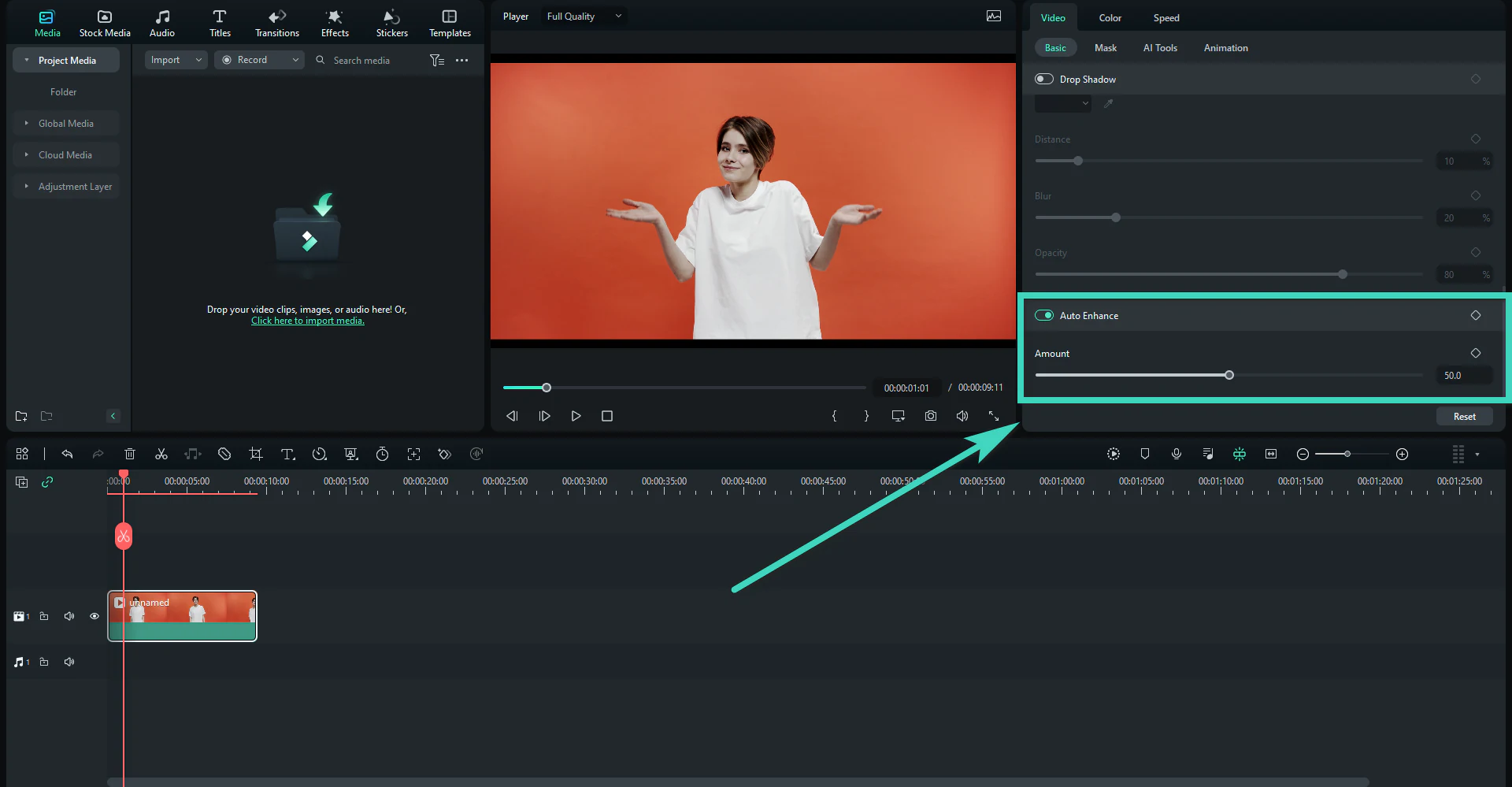Add keyframe for Auto Enhance Amount
1512x787 pixels.
[x=1476, y=353]
